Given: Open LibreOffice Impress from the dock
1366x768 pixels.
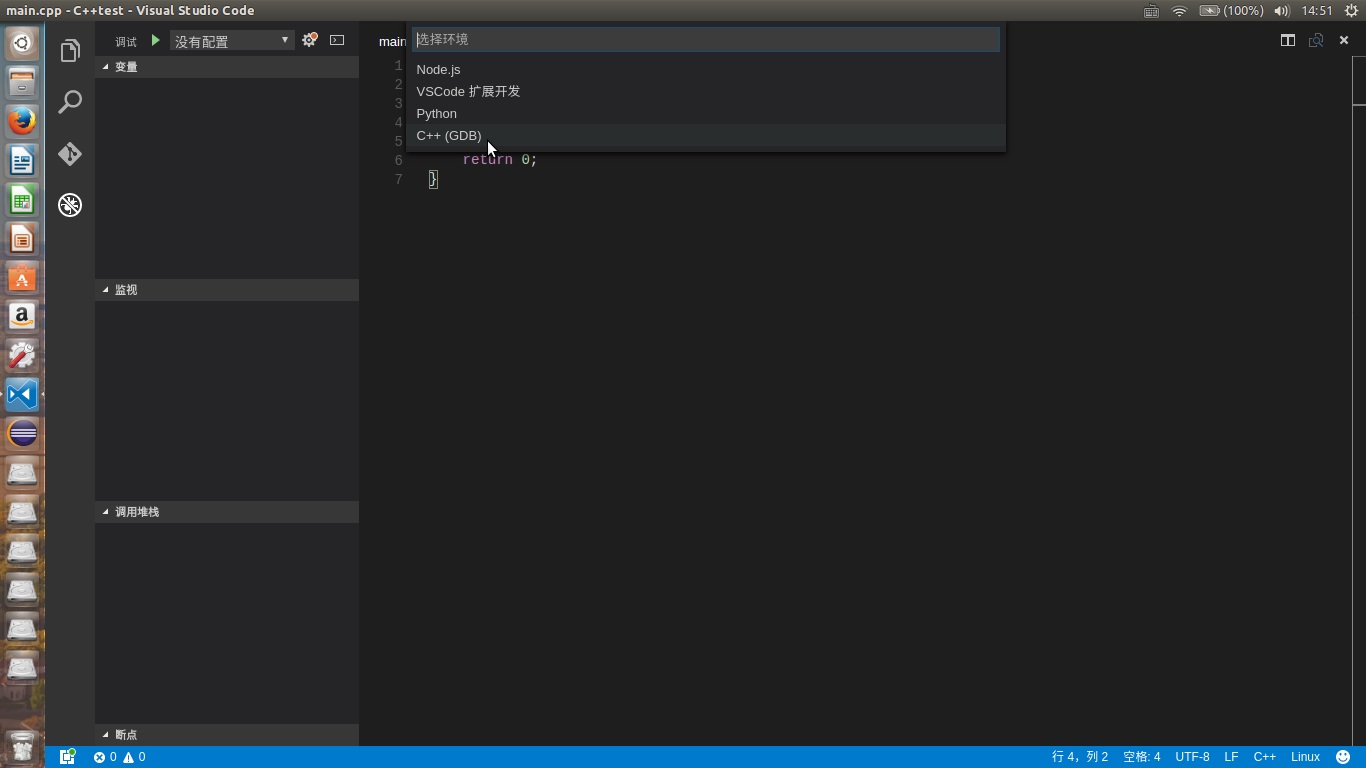Looking at the screenshot, I should [x=22, y=238].
